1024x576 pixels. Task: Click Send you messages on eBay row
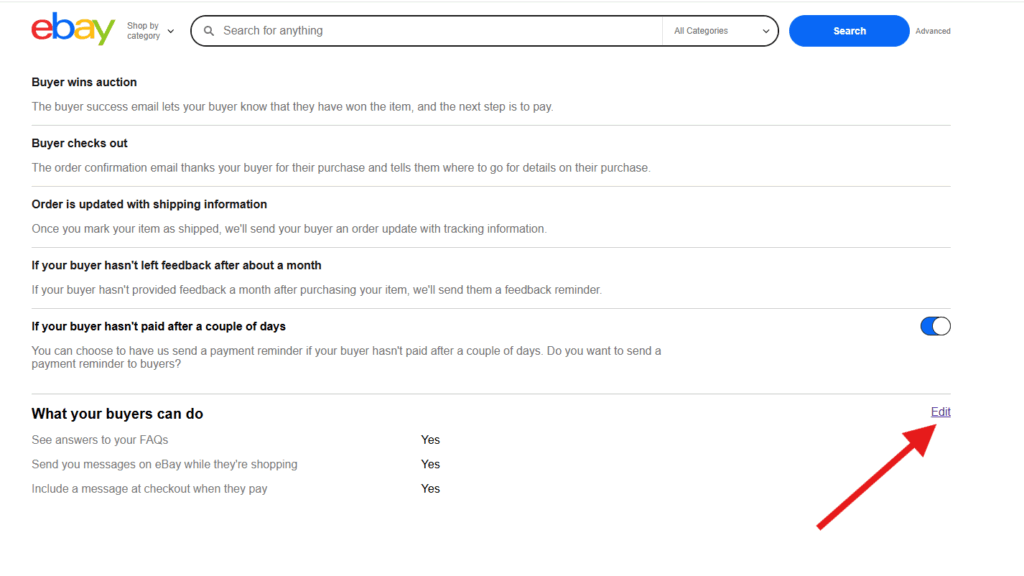(164, 464)
